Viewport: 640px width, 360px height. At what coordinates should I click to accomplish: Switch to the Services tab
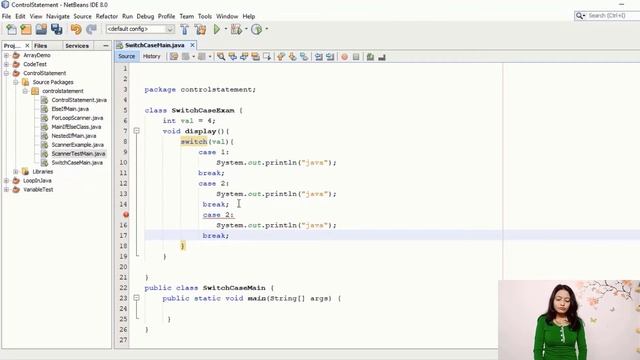[77, 46]
